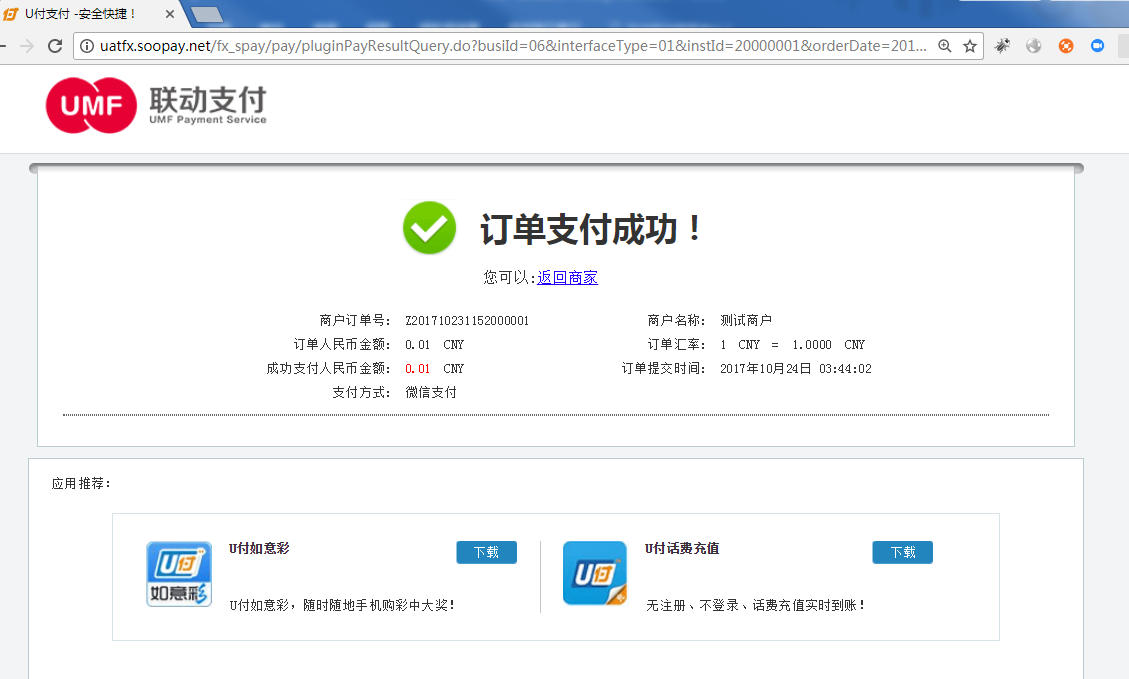Click the green success checkmark icon
This screenshot has width=1129, height=679.
(x=428, y=227)
